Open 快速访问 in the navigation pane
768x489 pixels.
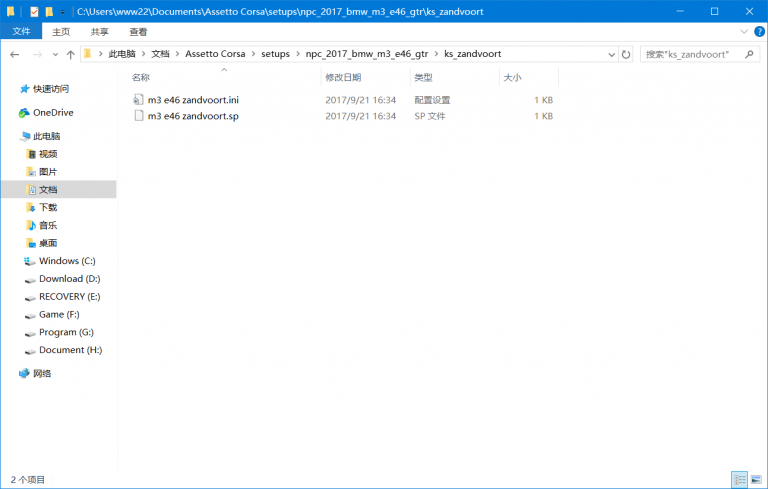coord(51,89)
